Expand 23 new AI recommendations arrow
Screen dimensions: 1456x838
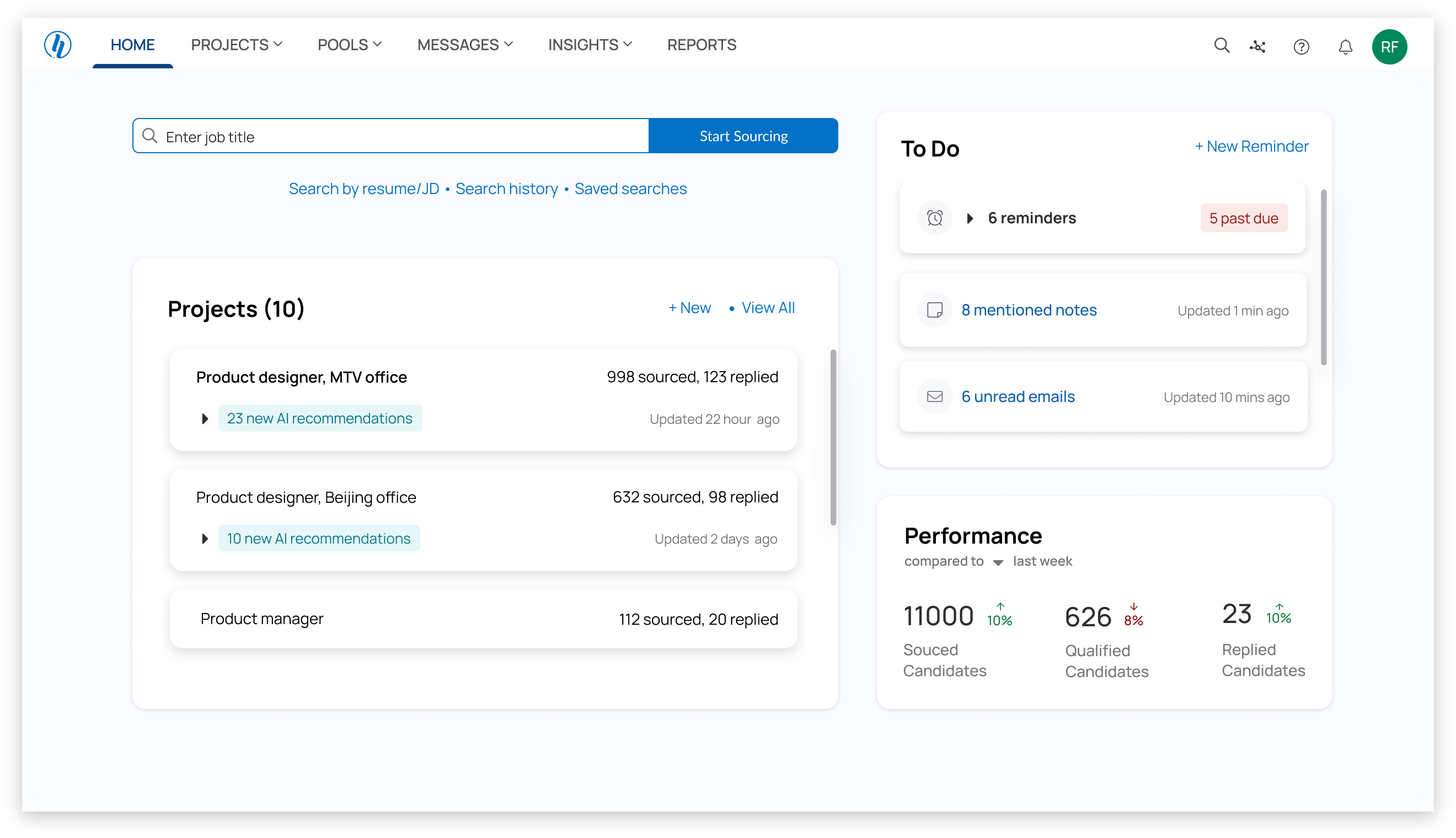[x=205, y=418]
